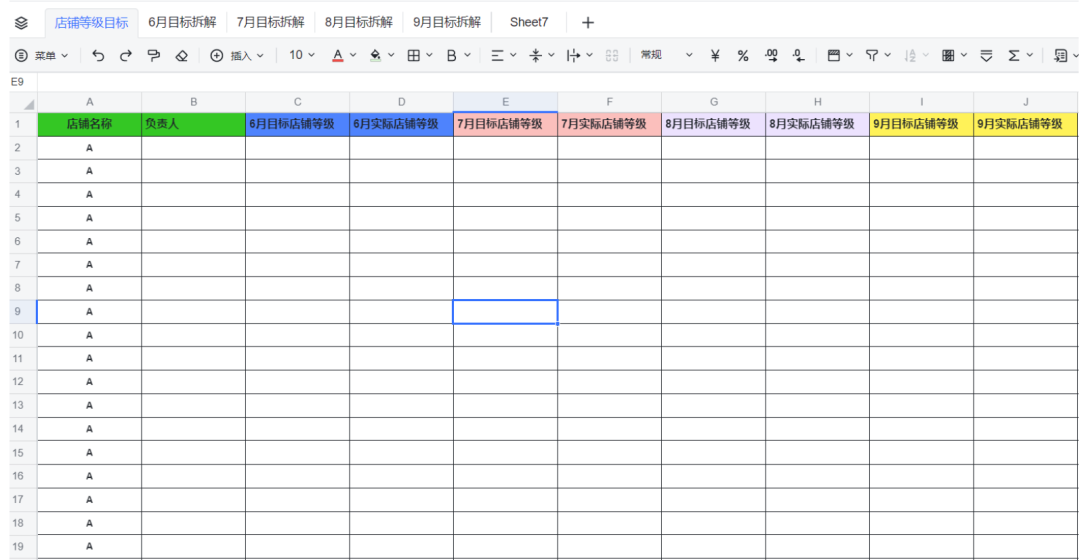The height and width of the screenshot is (560, 1080).
Task: Click the formula bar input area
Action: (x=558, y=82)
